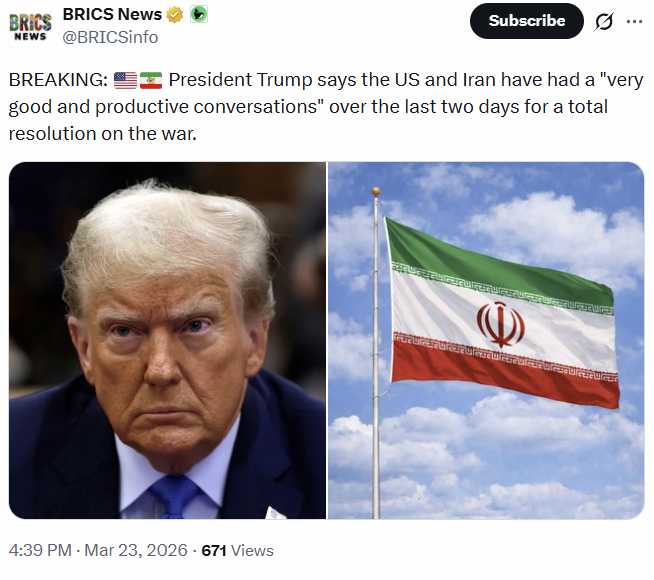Open the BRICS News display name link
Viewport: 654px width, 580px height.
point(112,15)
